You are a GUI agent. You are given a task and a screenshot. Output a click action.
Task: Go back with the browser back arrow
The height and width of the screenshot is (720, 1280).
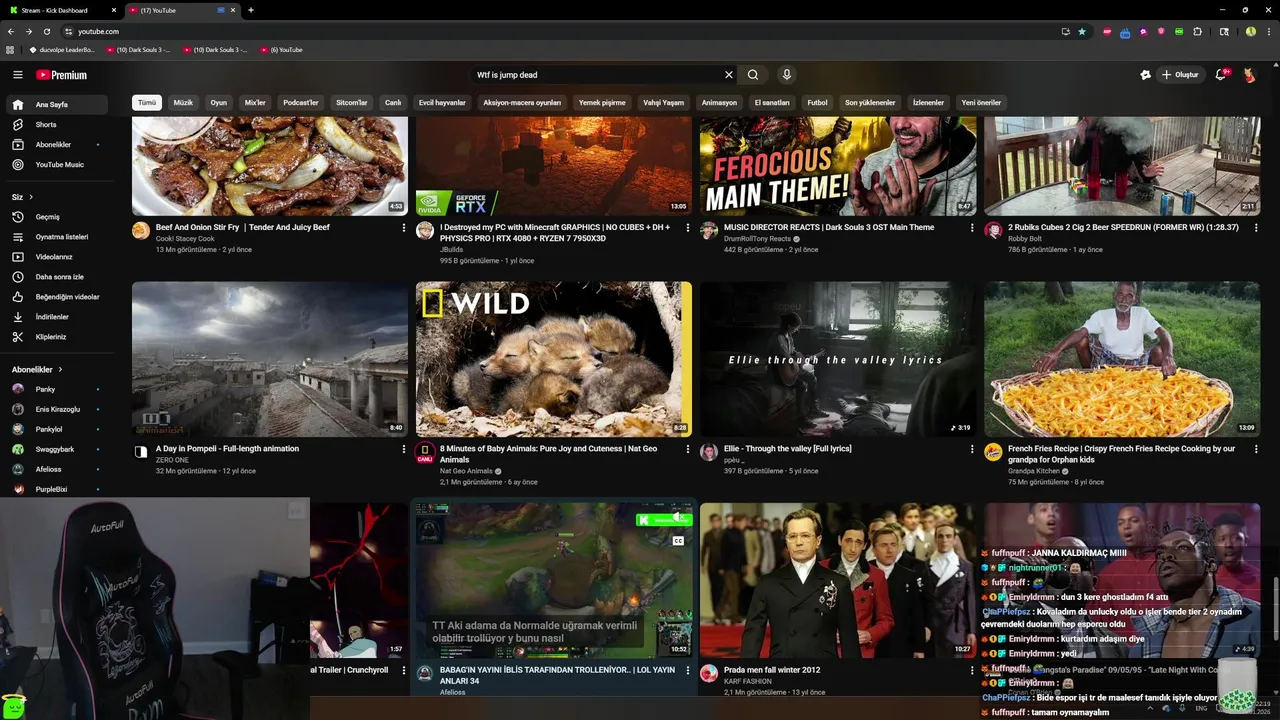click(x=11, y=32)
